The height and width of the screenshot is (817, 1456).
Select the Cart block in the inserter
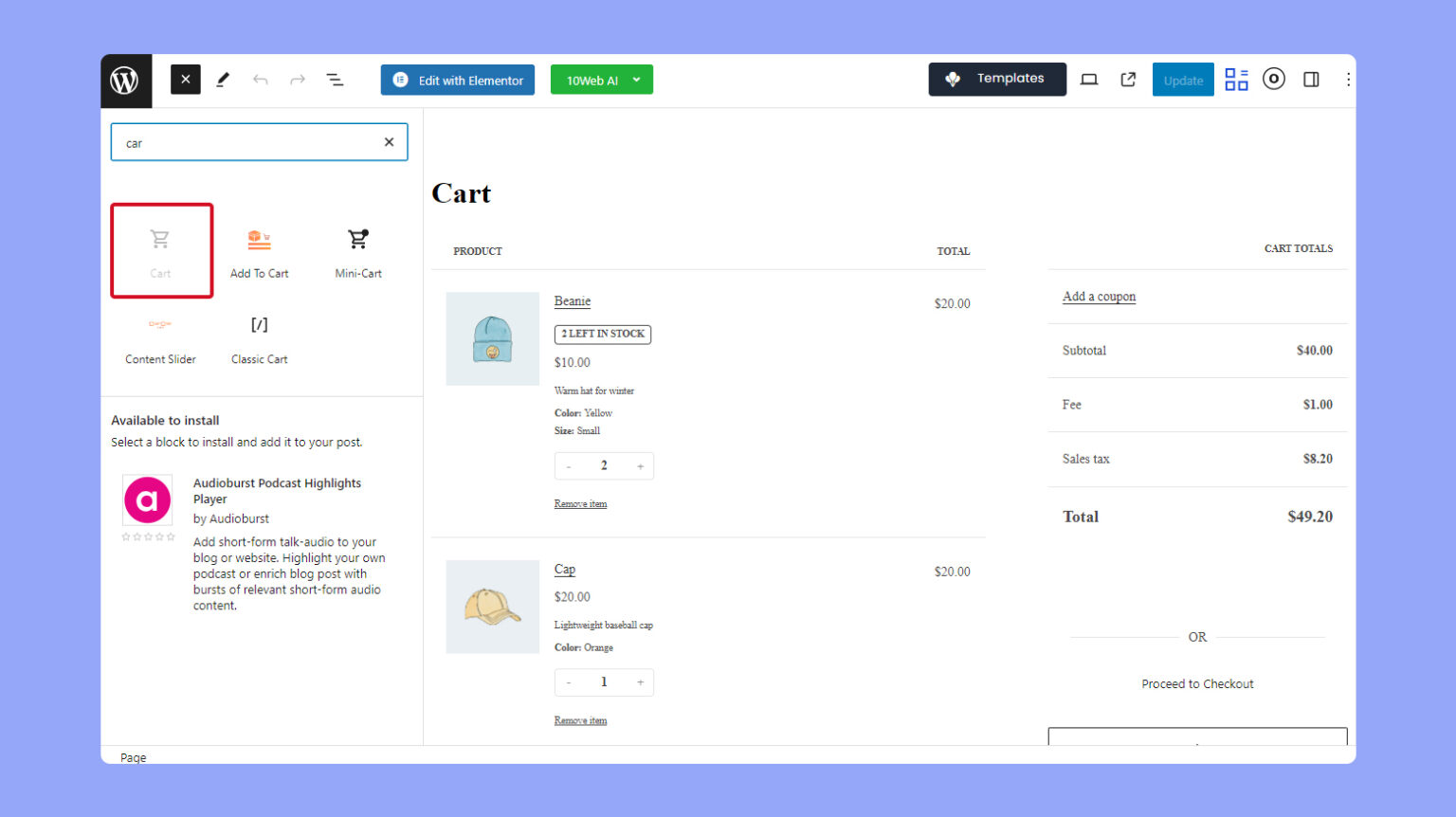pyautogui.click(x=161, y=249)
